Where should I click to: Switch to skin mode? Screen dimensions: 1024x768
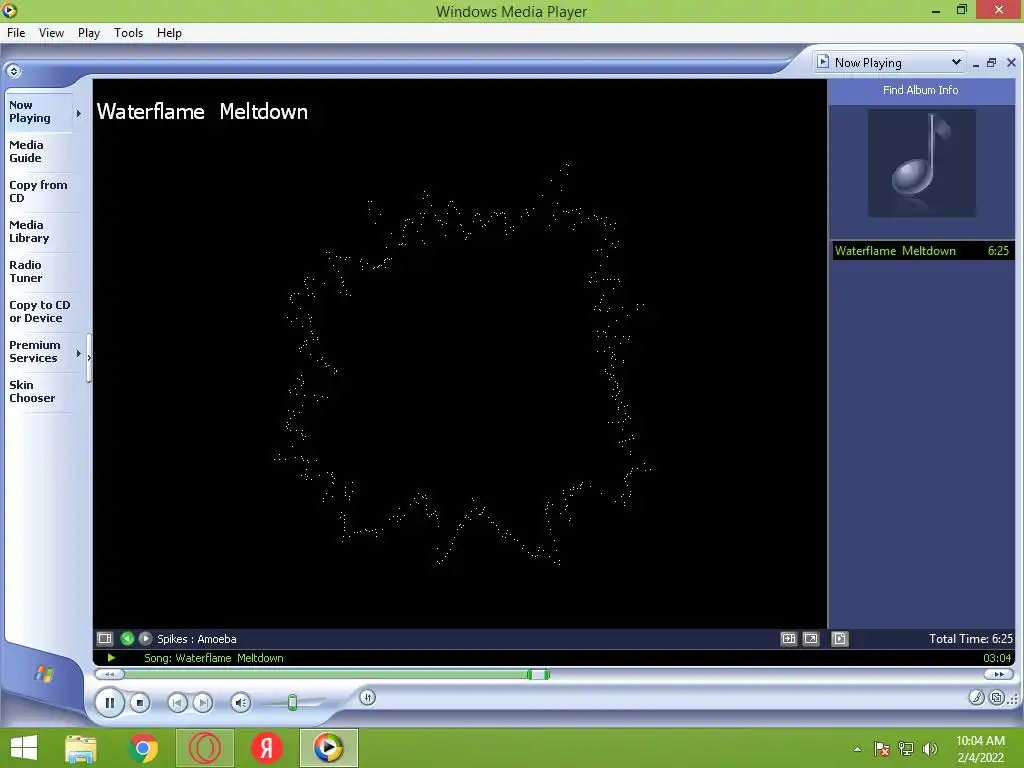click(997, 697)
